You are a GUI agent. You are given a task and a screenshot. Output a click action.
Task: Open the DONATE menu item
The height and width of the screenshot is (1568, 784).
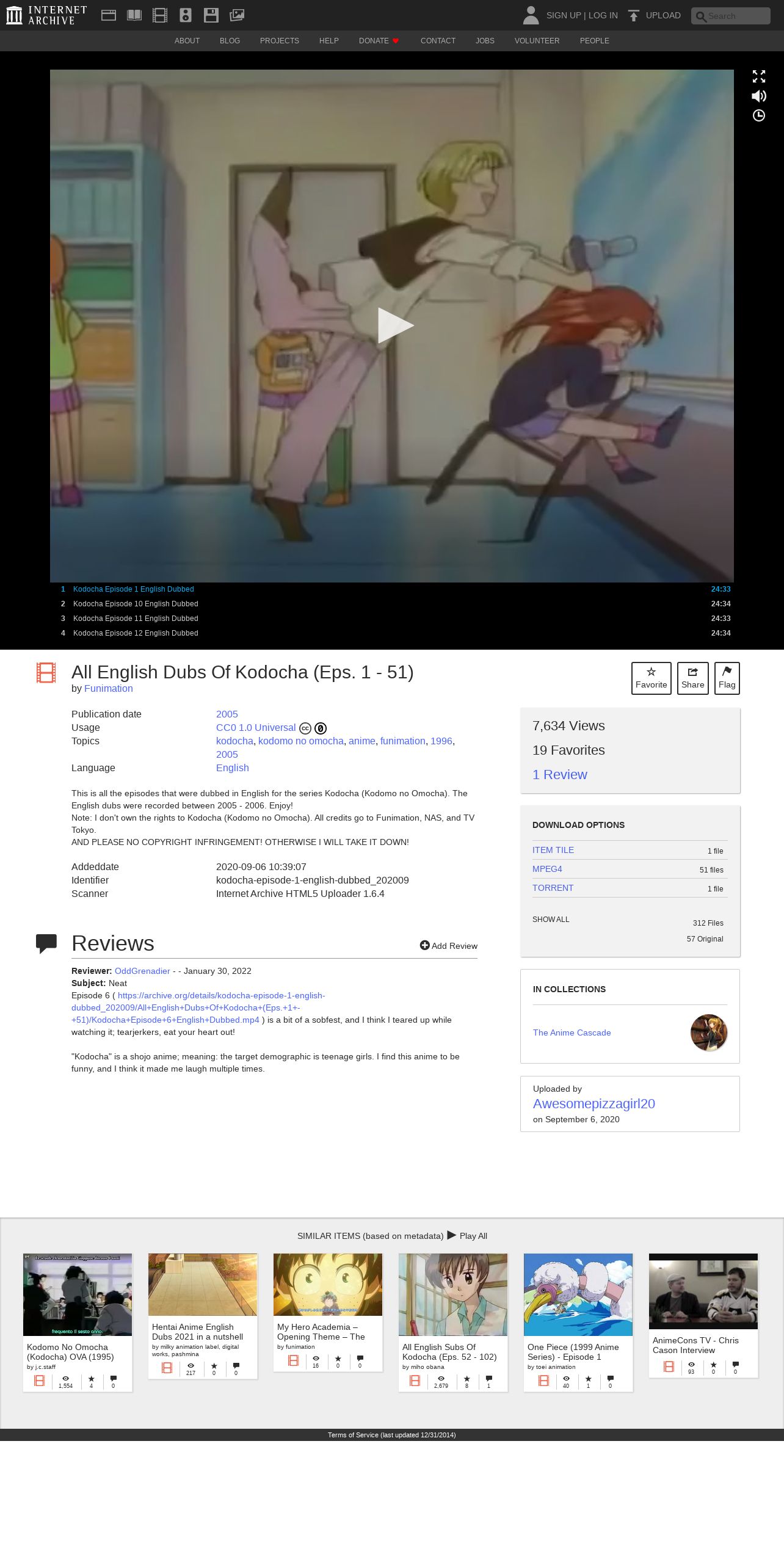coord(379,41)
